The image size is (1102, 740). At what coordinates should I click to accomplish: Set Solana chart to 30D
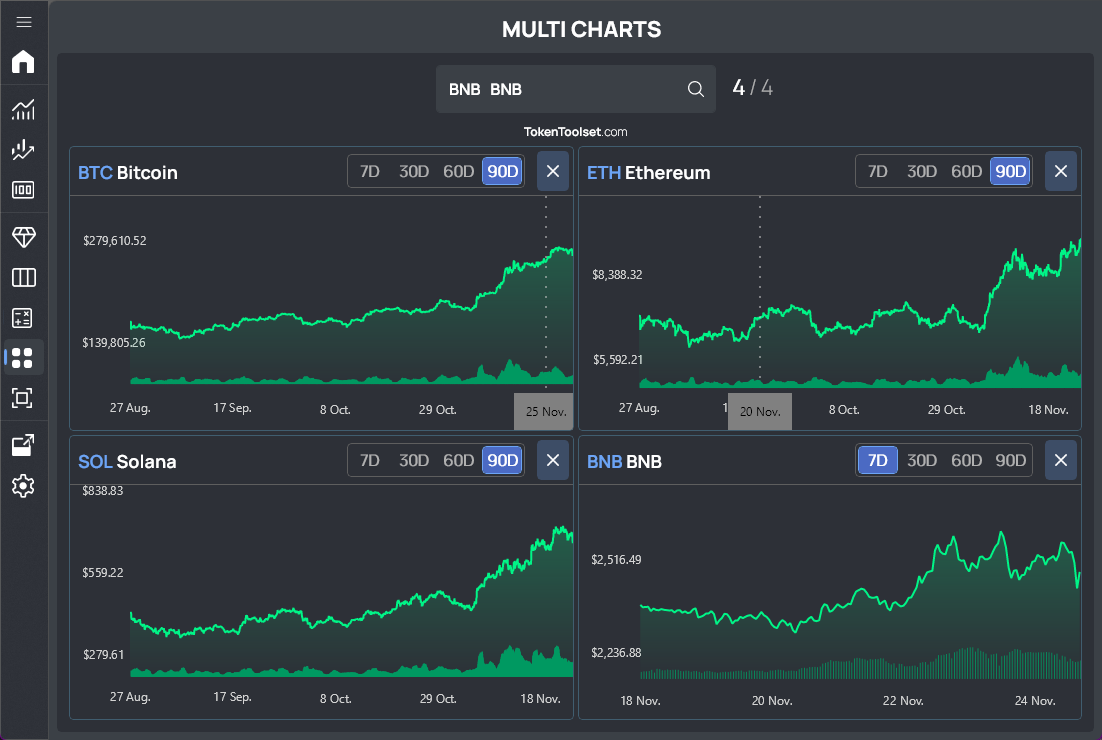click(414, 460)
